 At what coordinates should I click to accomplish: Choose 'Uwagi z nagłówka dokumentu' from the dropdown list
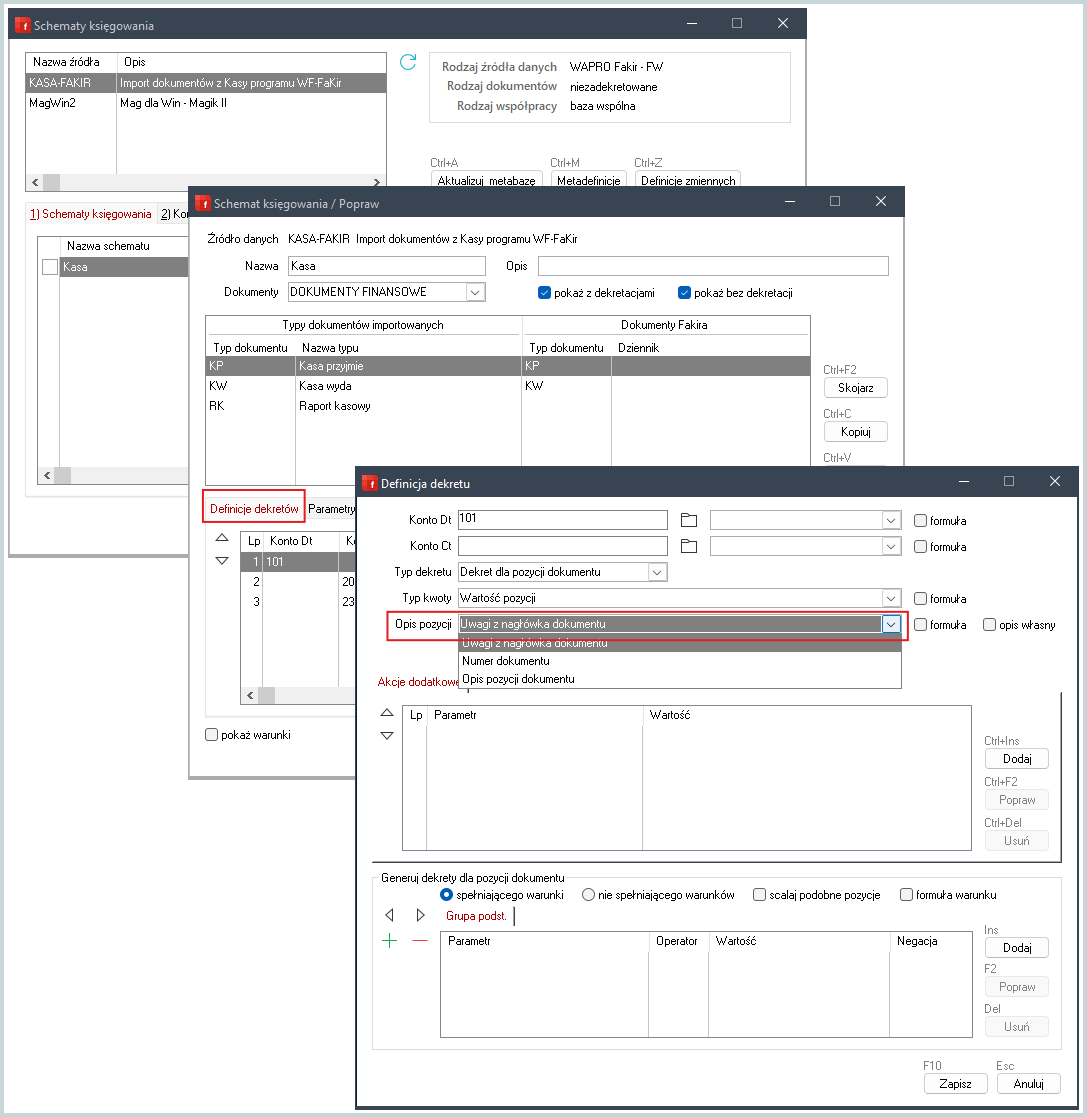pyautogui.click(x=680, y=643)
